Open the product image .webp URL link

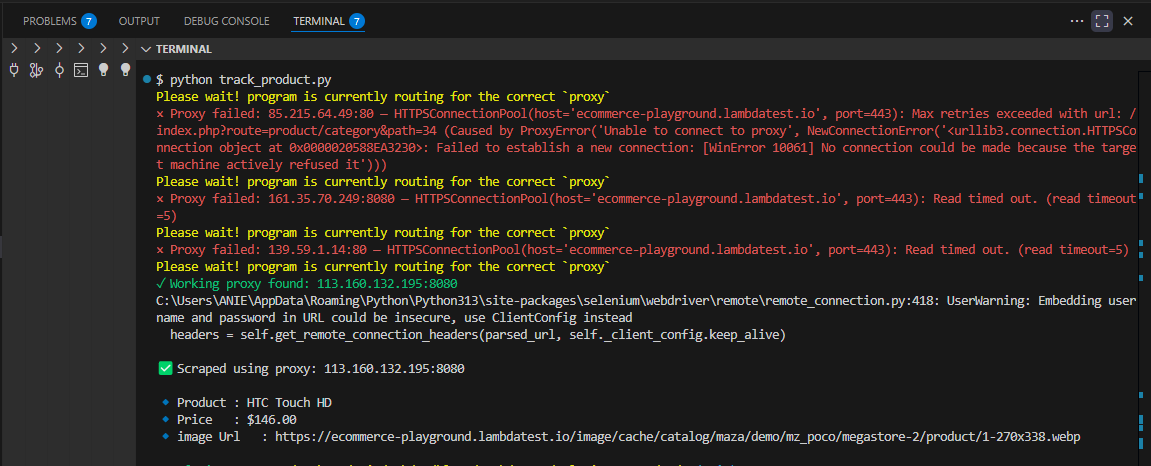[677, 437]
